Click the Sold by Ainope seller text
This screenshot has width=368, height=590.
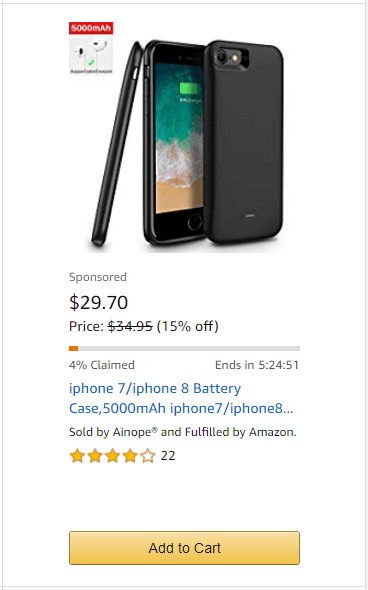point(182,432)
